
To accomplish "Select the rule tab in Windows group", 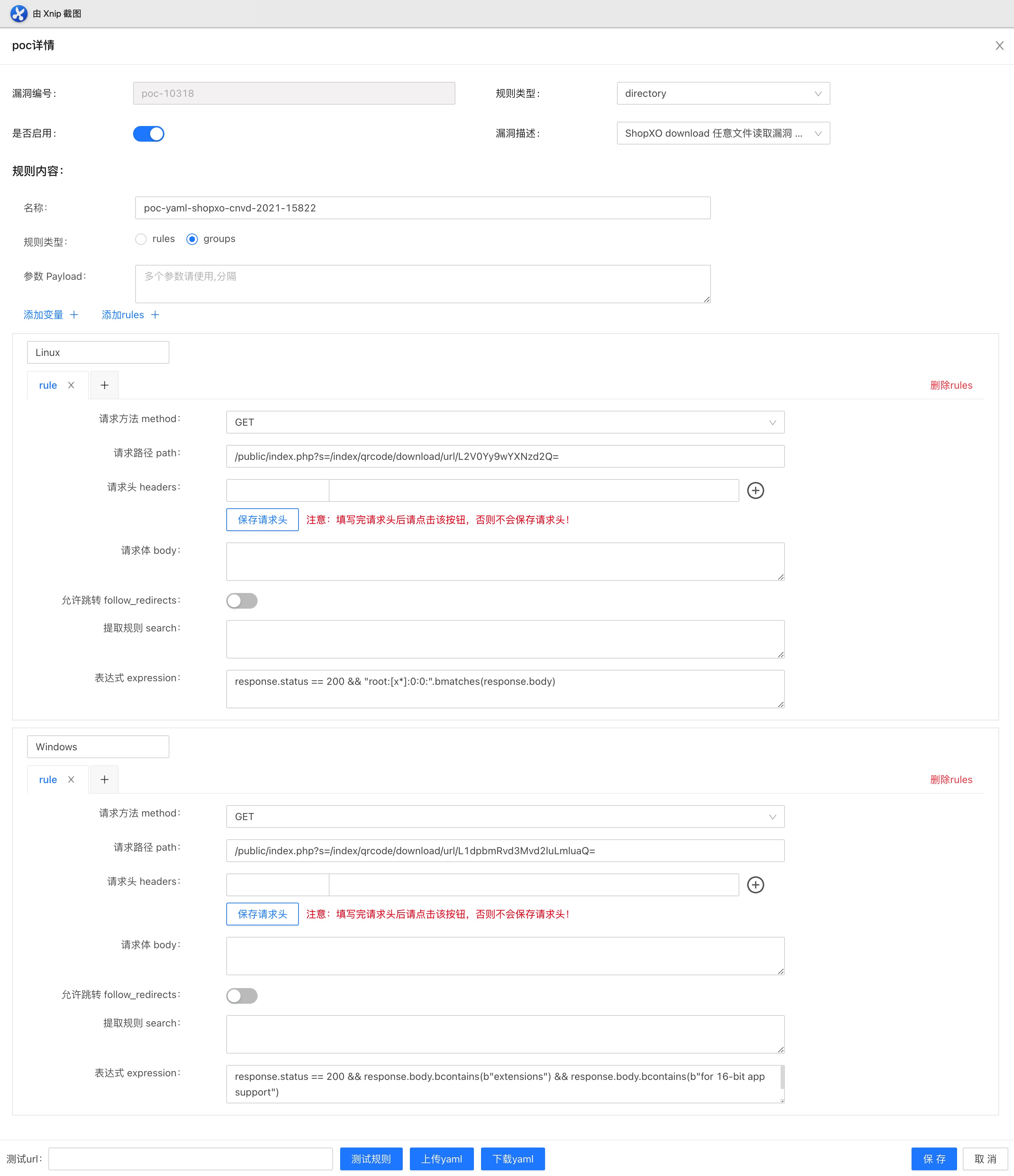I will 48,780.
